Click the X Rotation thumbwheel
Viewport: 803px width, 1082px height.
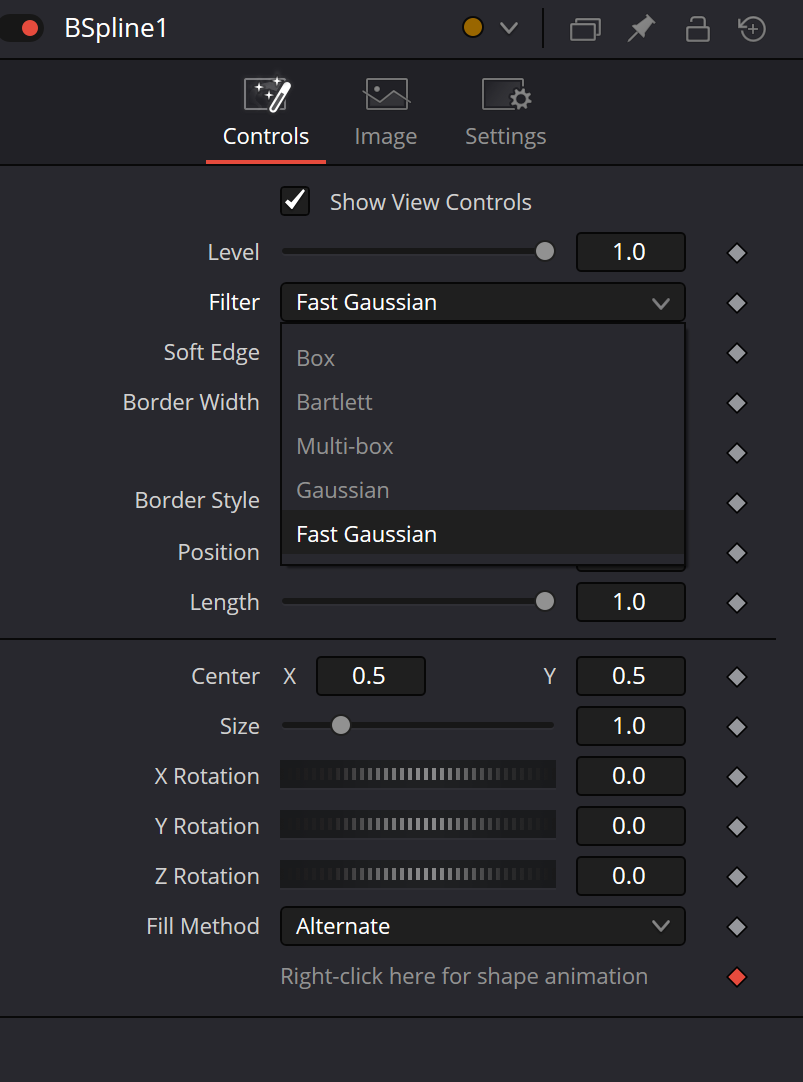[418, 774]
